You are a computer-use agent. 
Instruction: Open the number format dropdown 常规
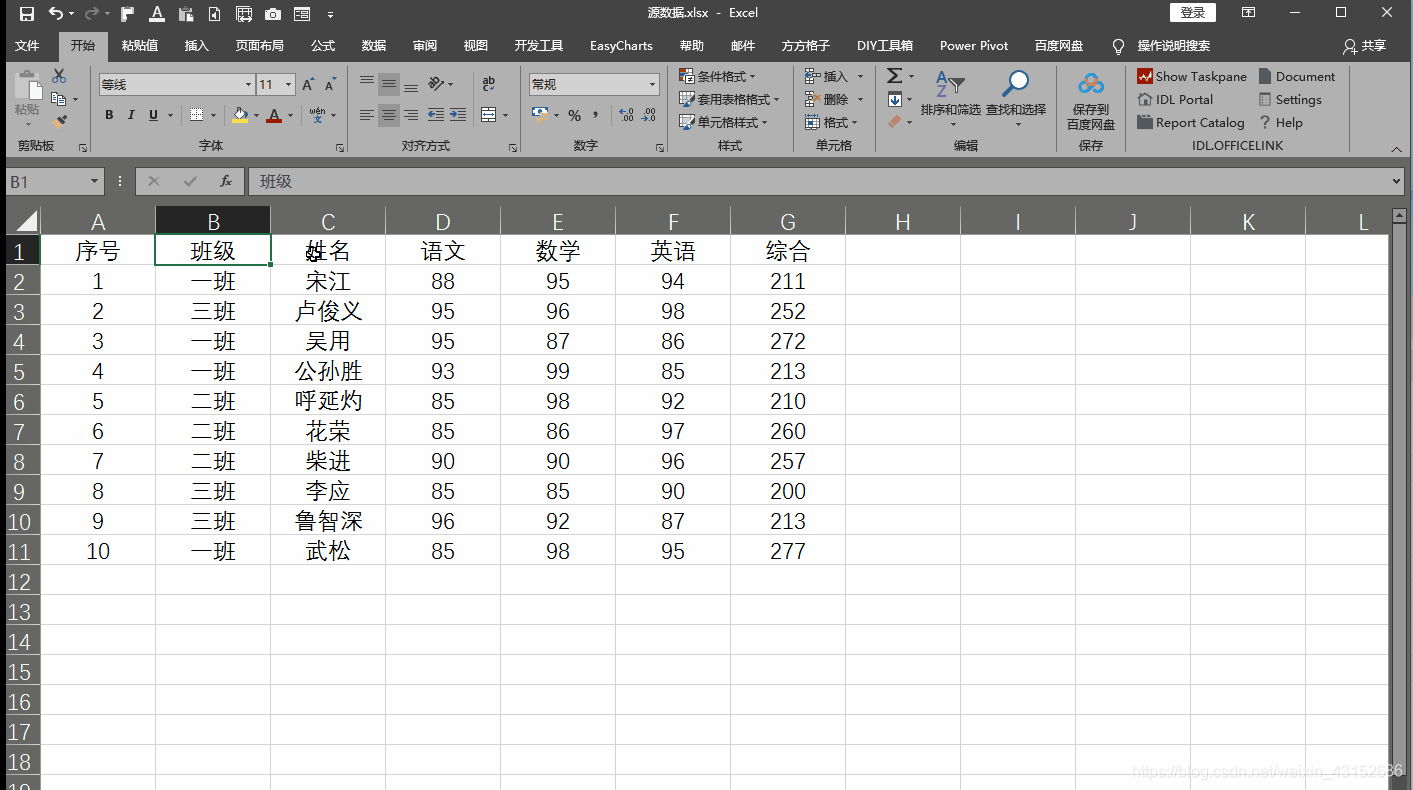[x=653, y=85]
